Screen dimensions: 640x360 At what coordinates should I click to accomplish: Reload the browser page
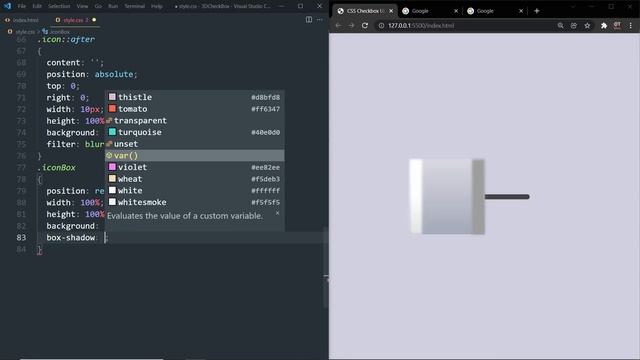(x=365, y=25)
